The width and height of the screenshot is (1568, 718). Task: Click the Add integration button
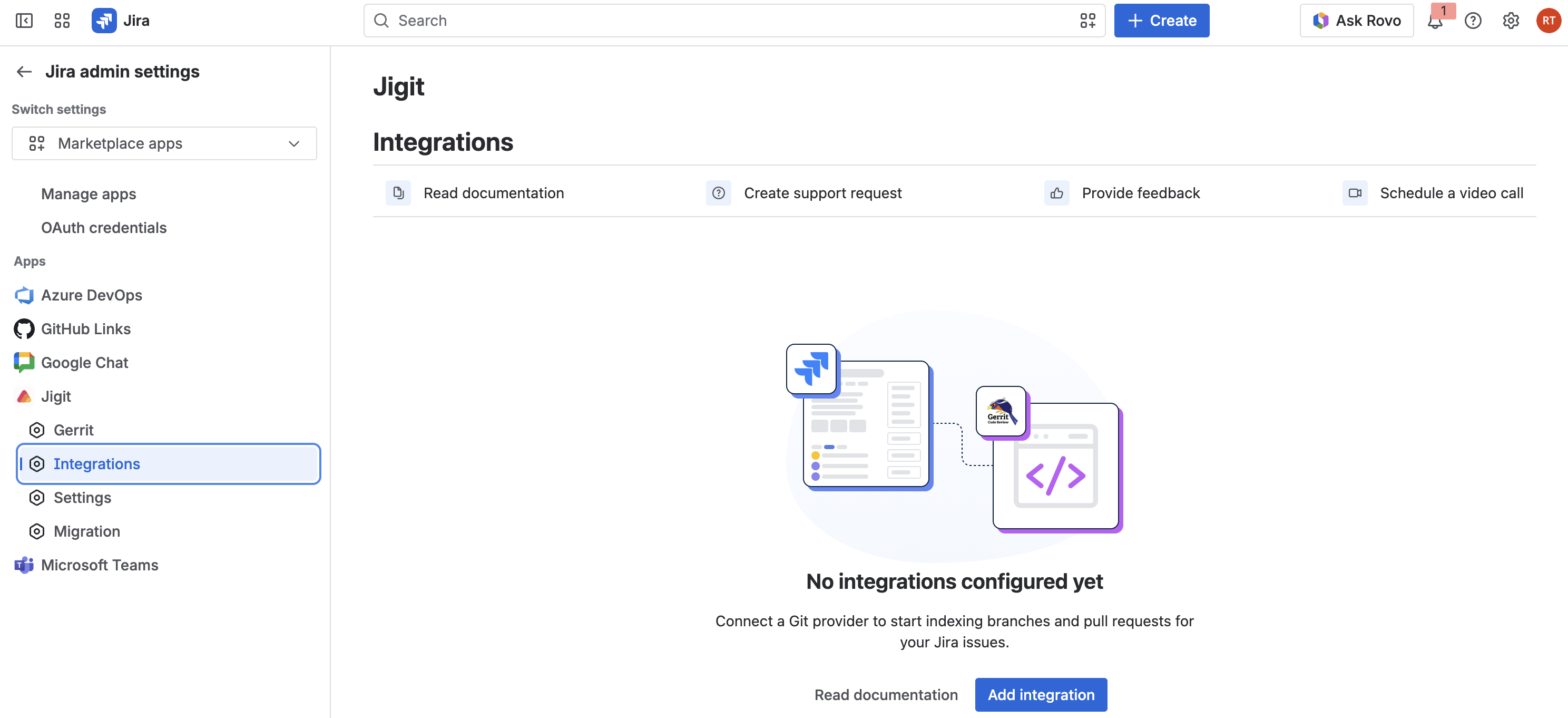(x=1041, y=695)
